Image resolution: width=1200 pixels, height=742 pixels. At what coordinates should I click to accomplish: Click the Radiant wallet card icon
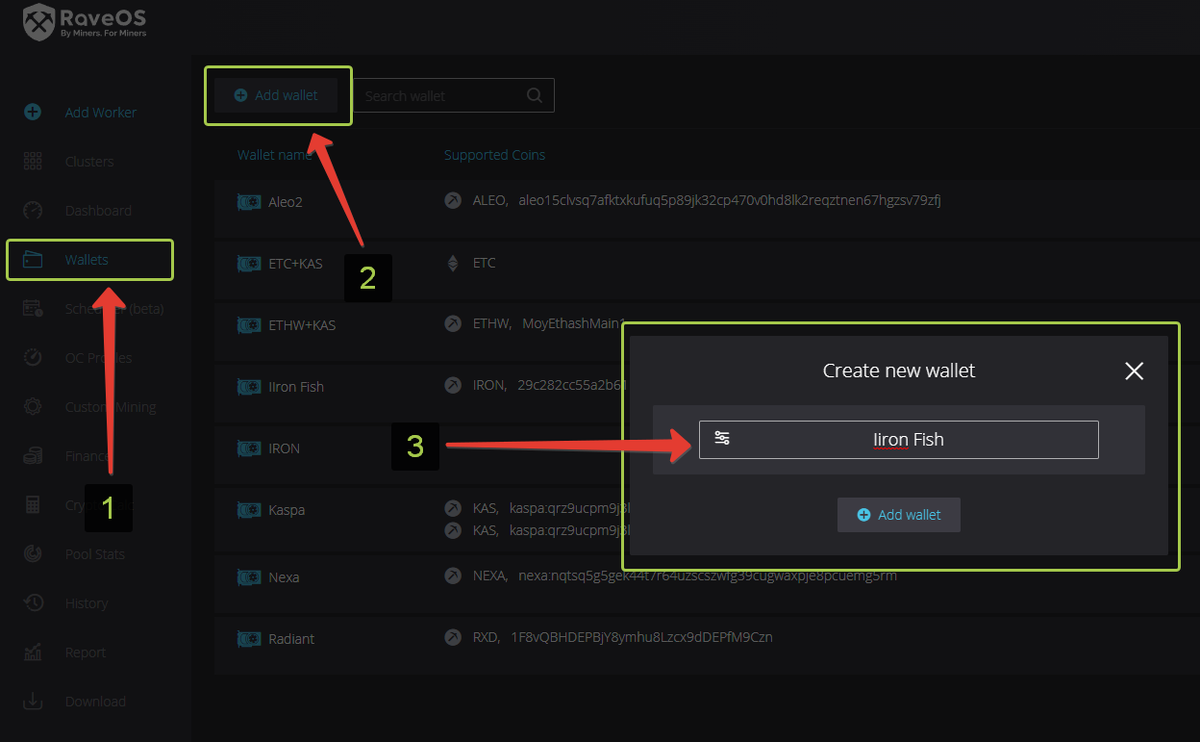click(x=249, y=639)
